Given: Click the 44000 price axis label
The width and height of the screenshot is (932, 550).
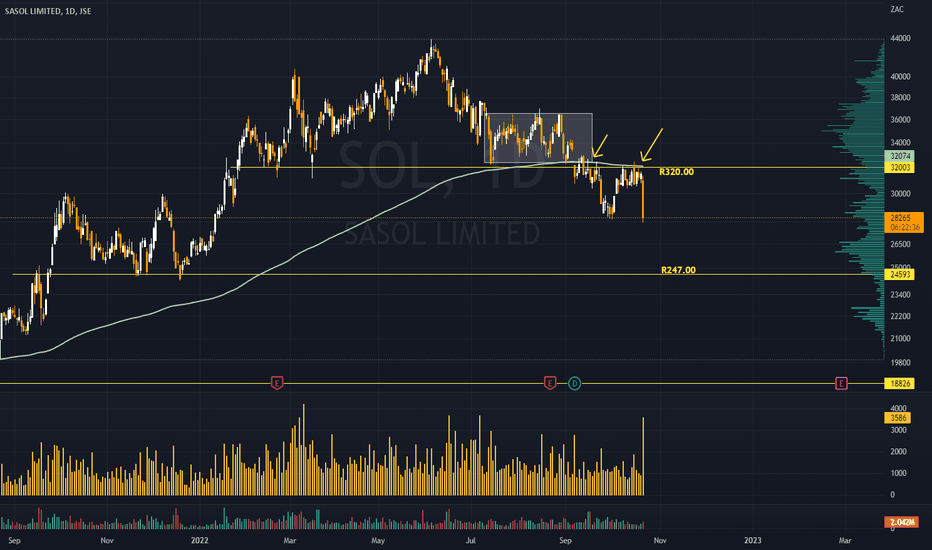Looking at the screenshot, I should [900, 38].
